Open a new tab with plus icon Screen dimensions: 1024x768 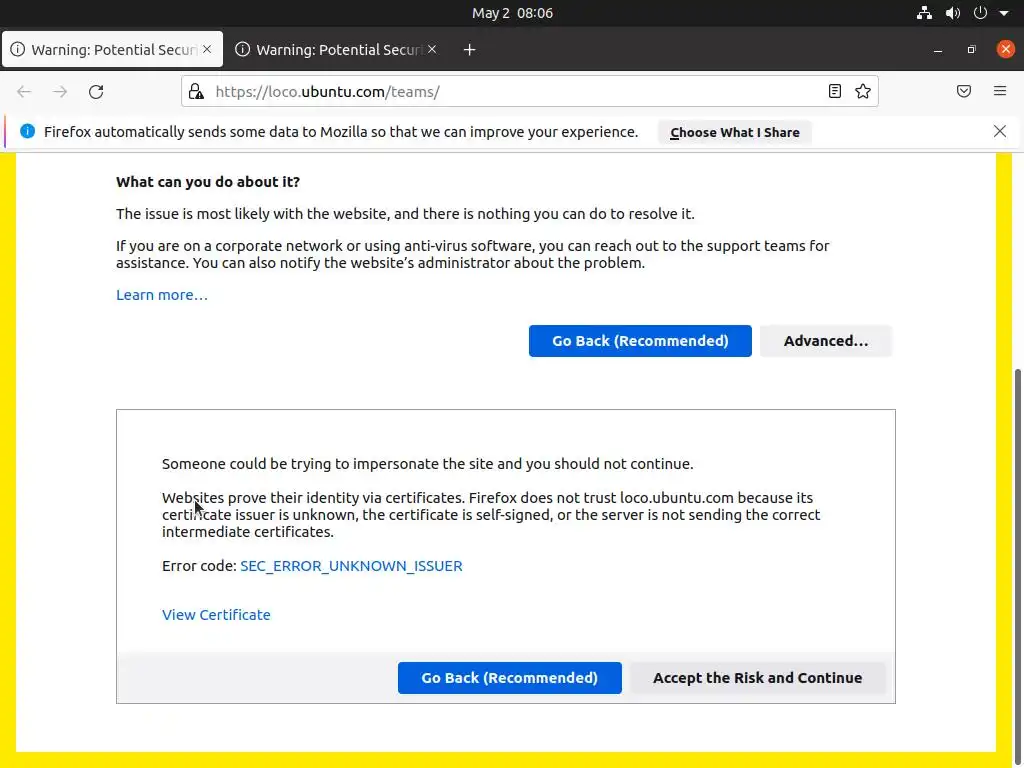point(469,50)
